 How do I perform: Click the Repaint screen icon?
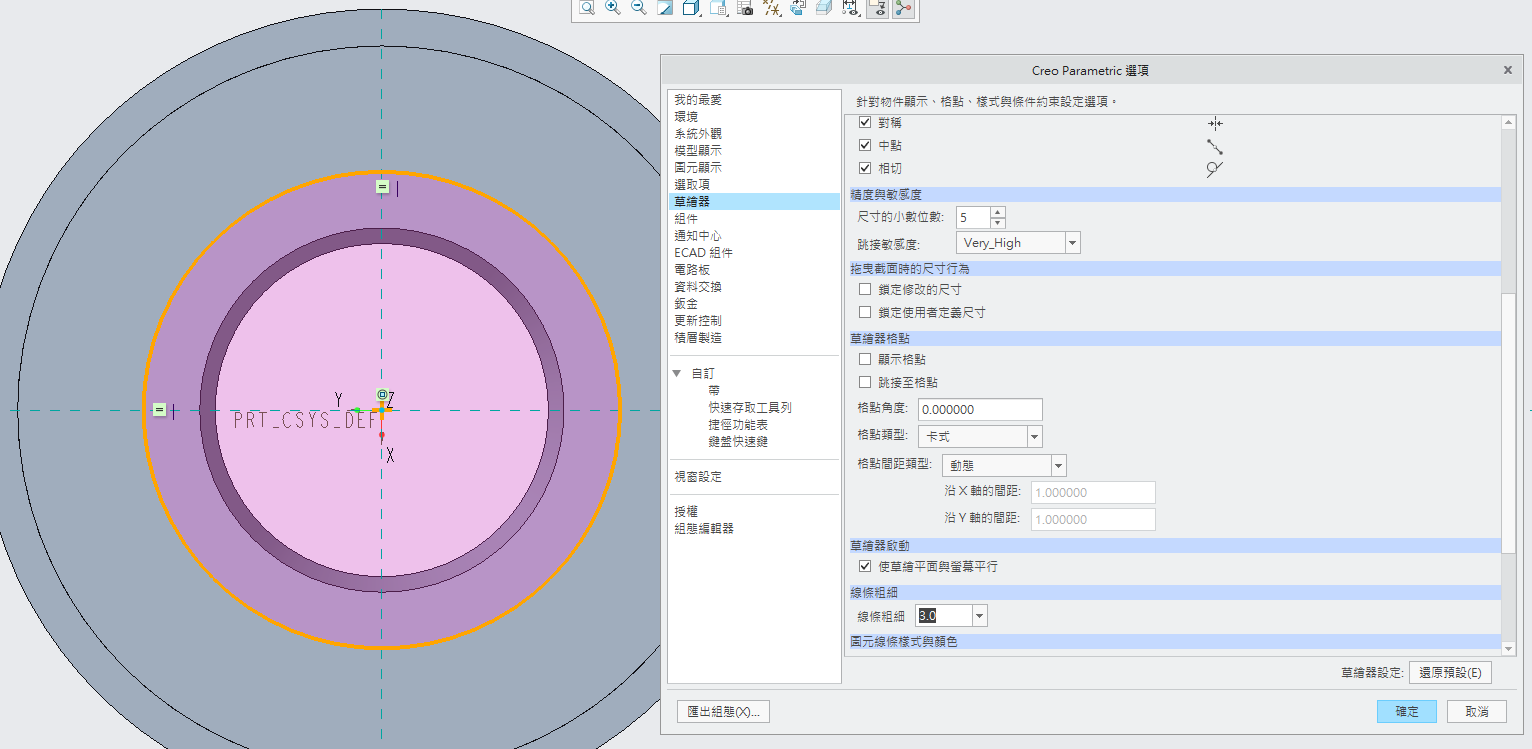coord(665,8)
